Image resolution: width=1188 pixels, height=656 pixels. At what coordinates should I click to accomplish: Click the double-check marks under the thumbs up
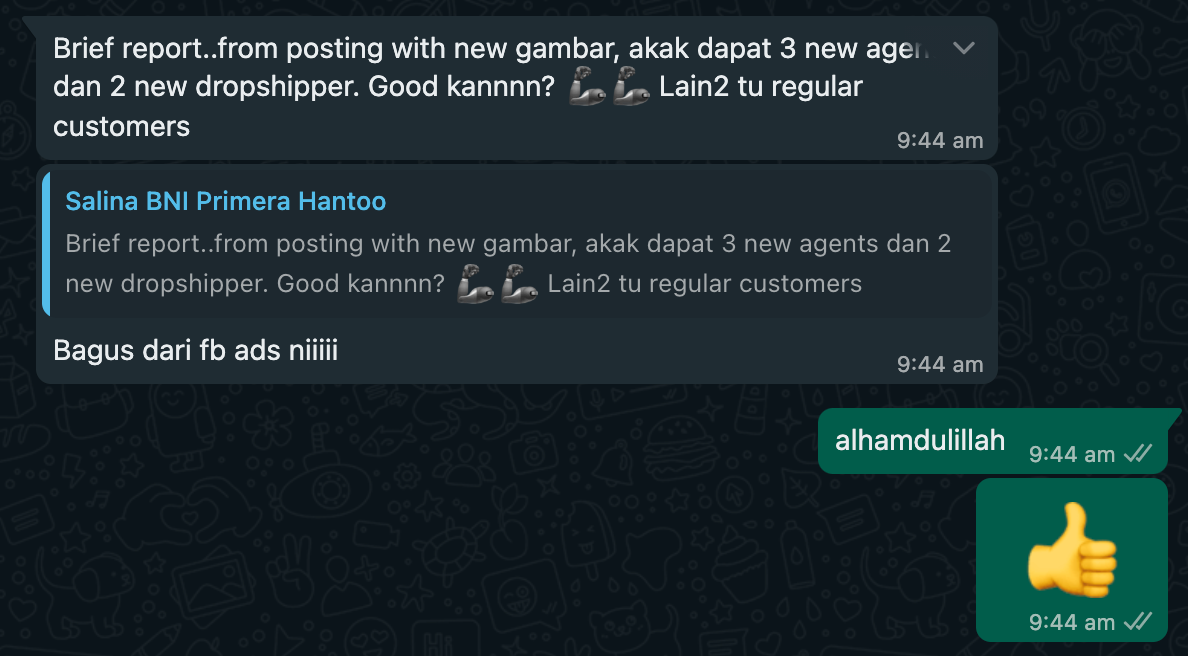coord(1138,622)
